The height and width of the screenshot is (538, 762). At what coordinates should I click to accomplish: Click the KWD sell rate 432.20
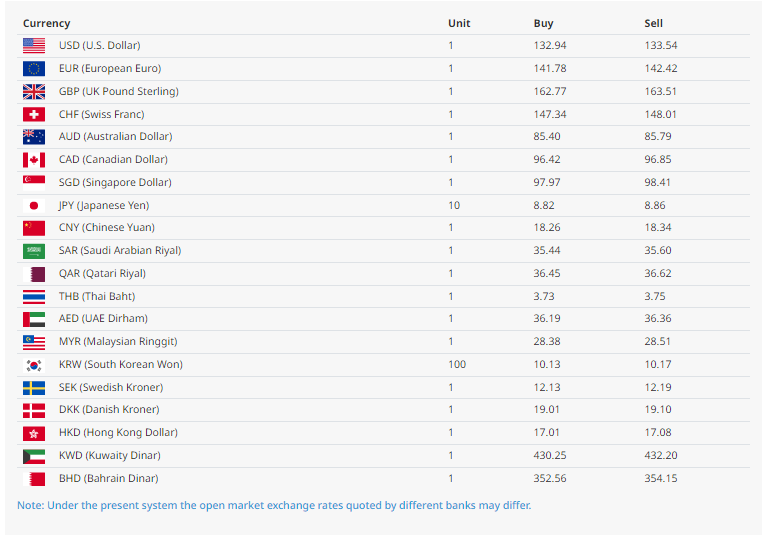pyautogui.click(x=660, y=456)
